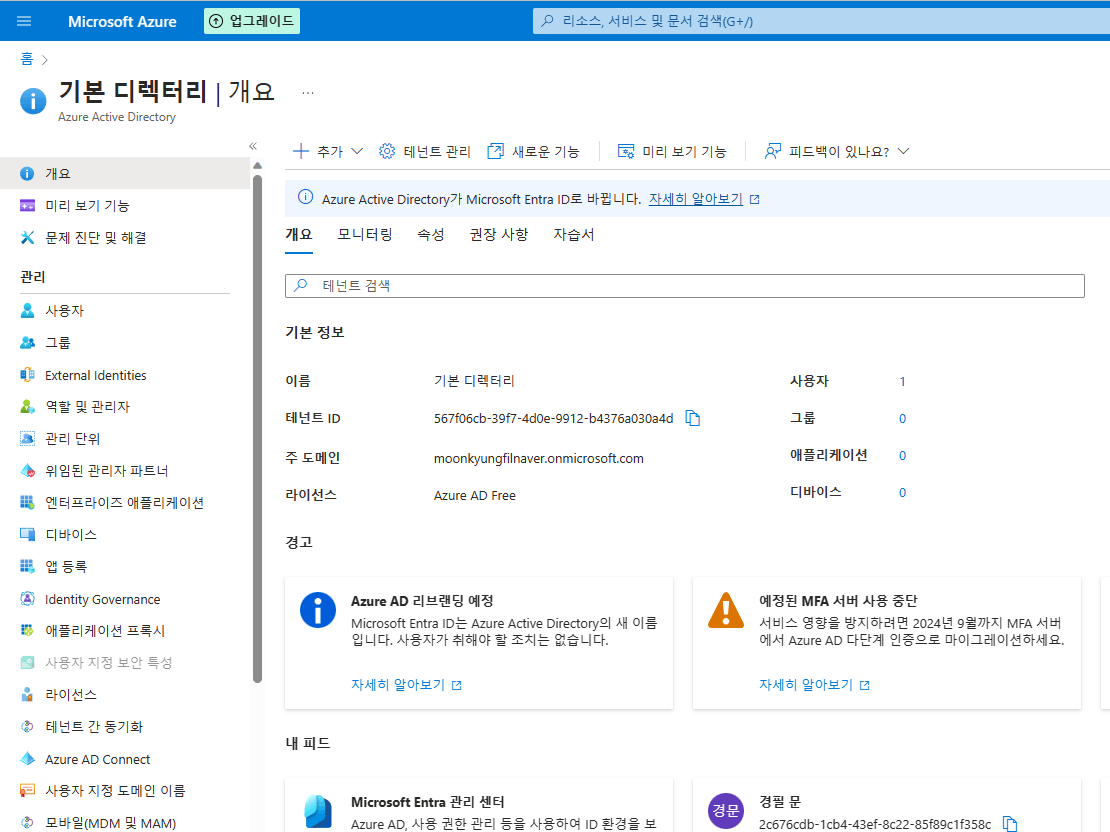Click 테넌트 관리 gear toolbar item

pyautogui.click(x=425, y=152)
